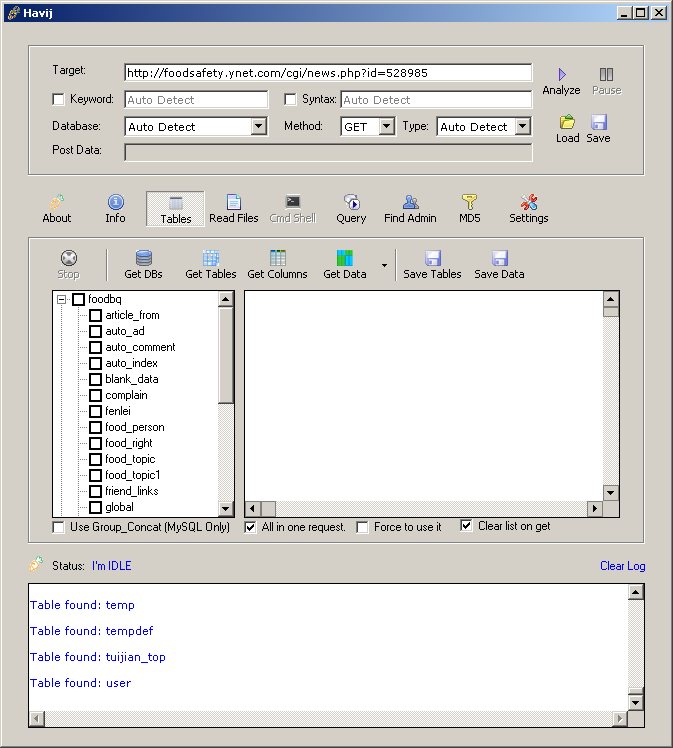Open the Get Data dropdown arrow
Viewport: 673px width, 748px height.
[x=384, y=265]
